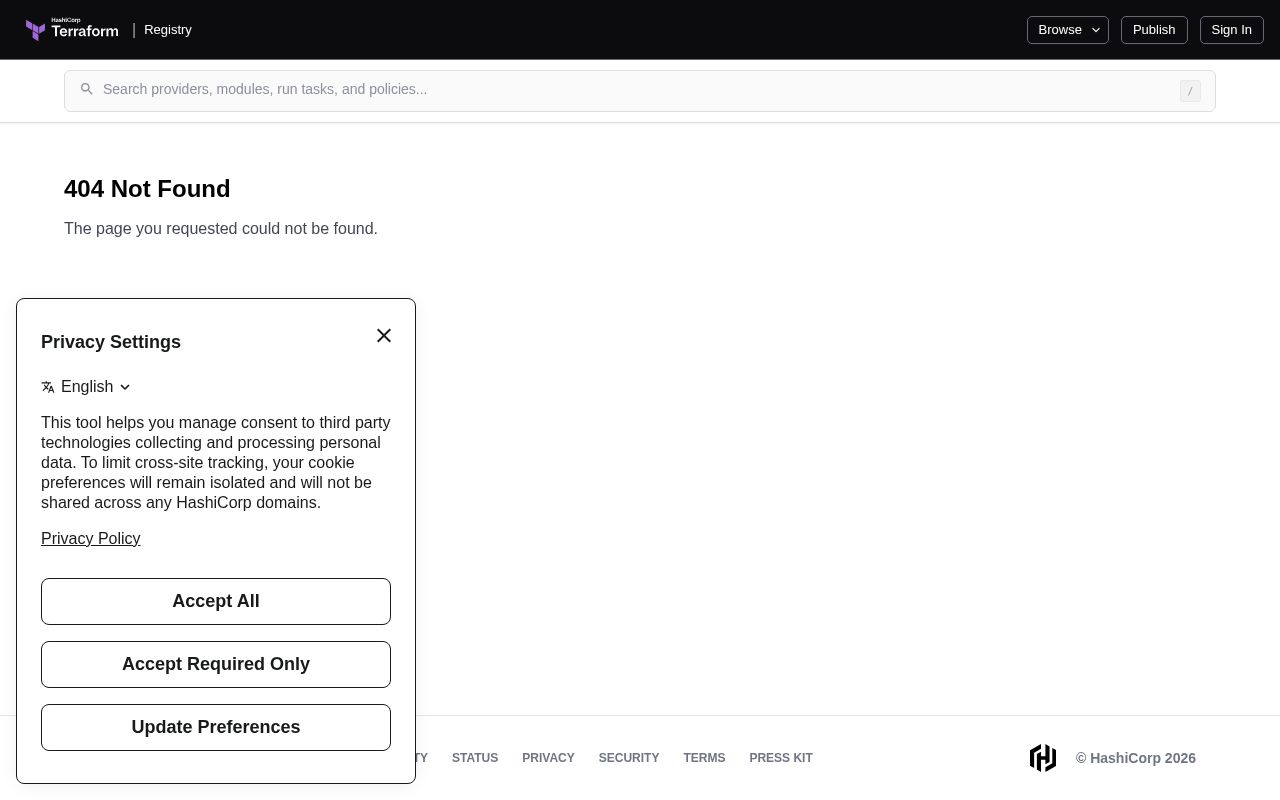Screen dimensions: 1280x800
Task: Accept All cookies
Action: point(216,601)
